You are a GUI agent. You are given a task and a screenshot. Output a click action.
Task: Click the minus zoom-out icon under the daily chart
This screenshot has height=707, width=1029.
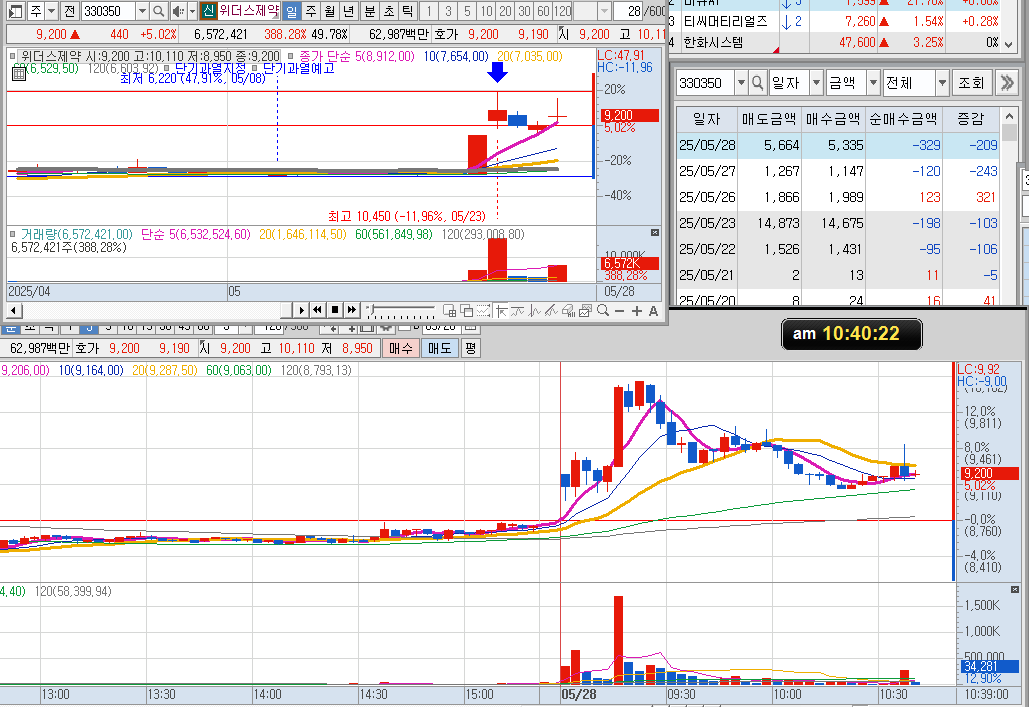pos(620,311)
